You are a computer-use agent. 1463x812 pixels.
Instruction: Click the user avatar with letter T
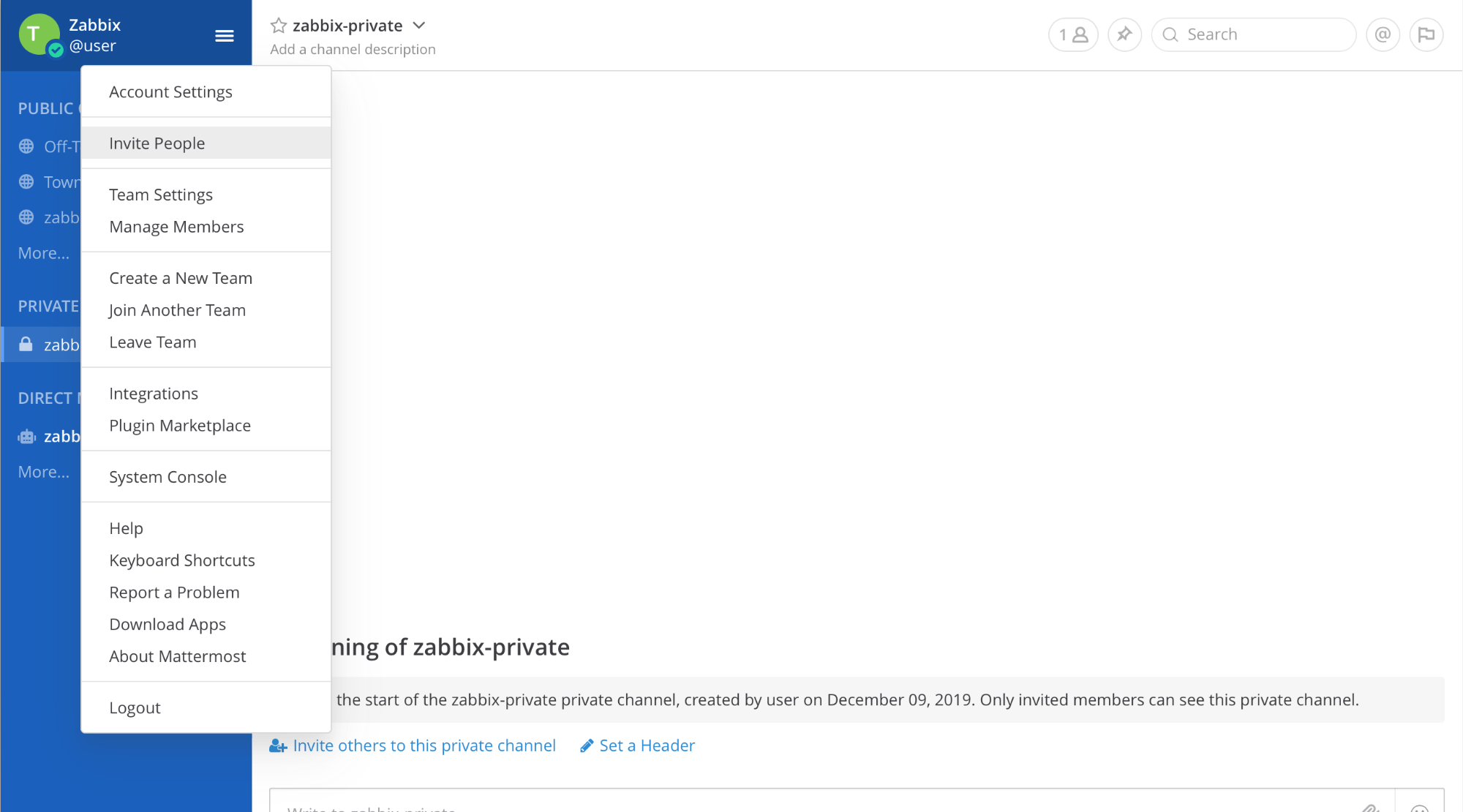(38, 34)
